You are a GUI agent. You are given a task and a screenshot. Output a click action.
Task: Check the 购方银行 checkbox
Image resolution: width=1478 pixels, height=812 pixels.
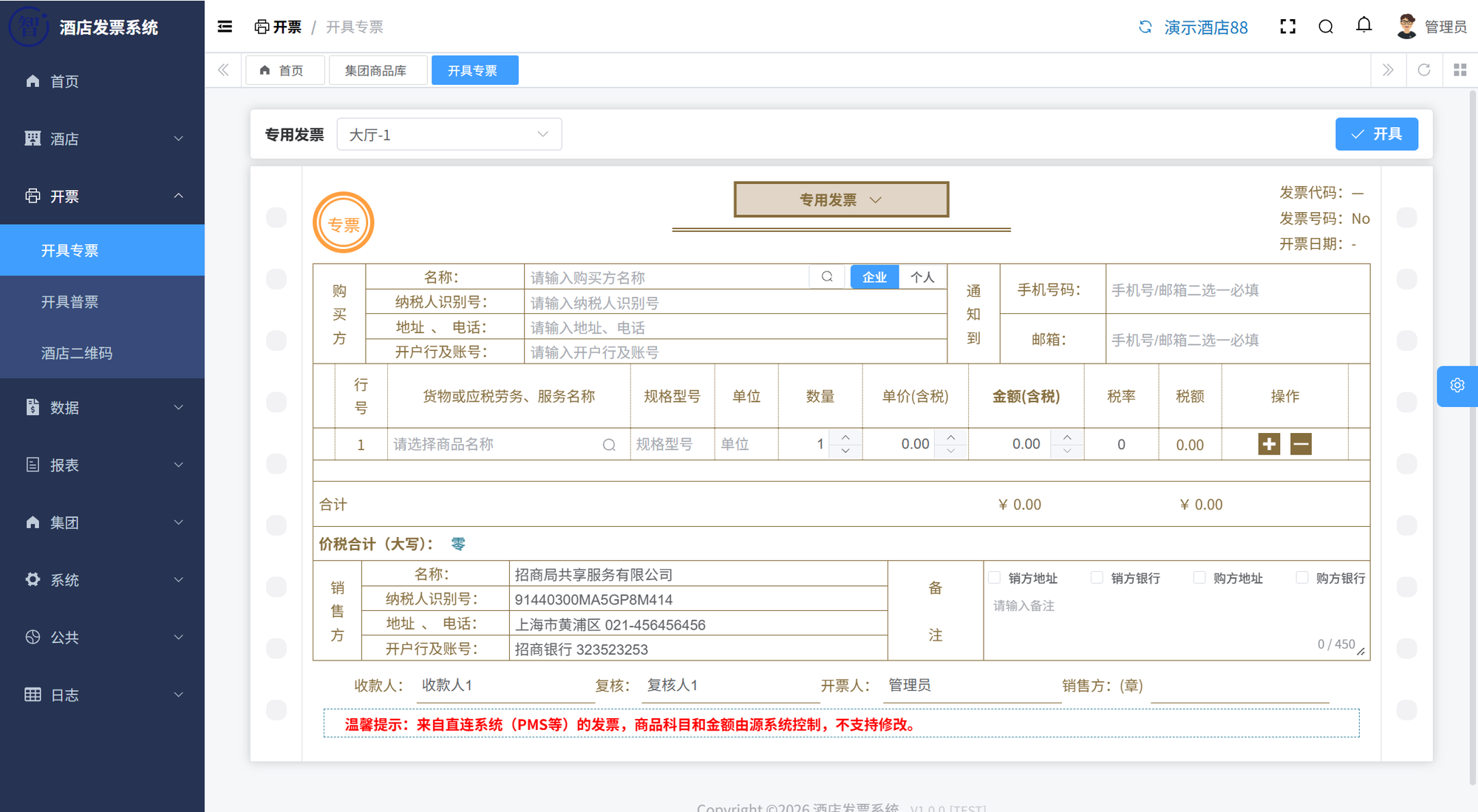1302,578
